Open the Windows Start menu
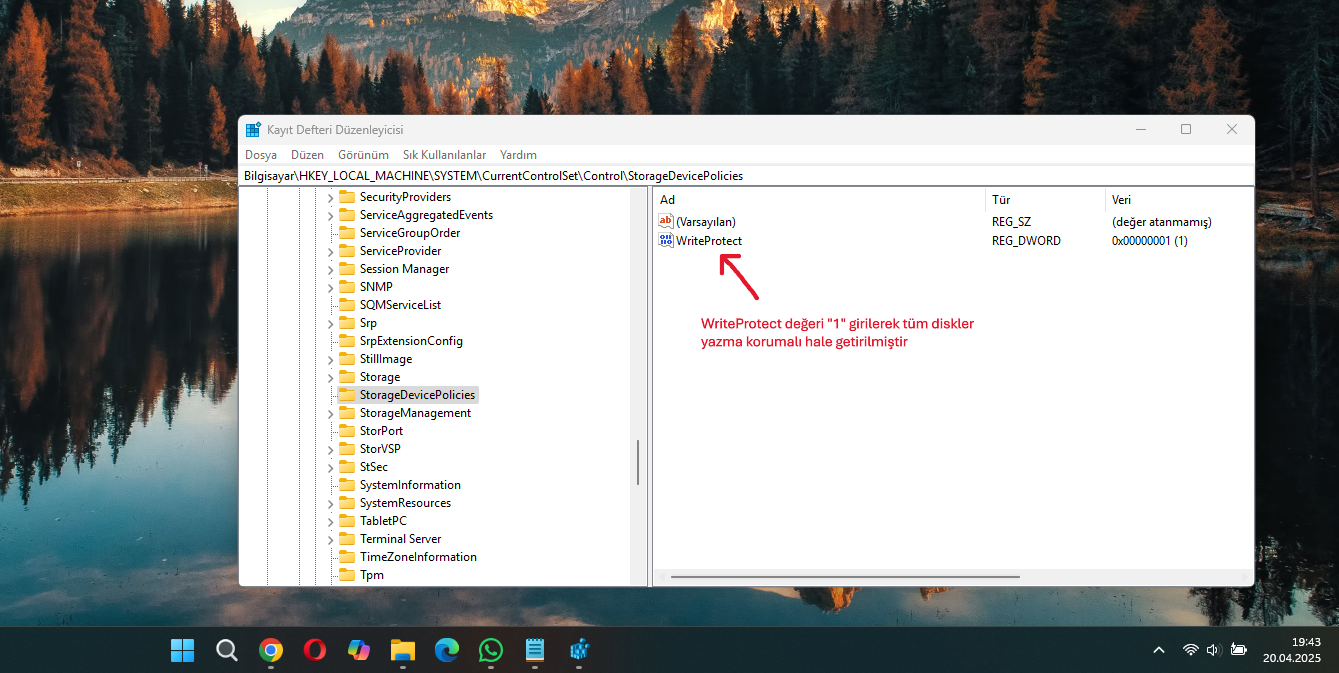Image resolution: width=1339 pixels, height=673 pixels. click(183, 651)
